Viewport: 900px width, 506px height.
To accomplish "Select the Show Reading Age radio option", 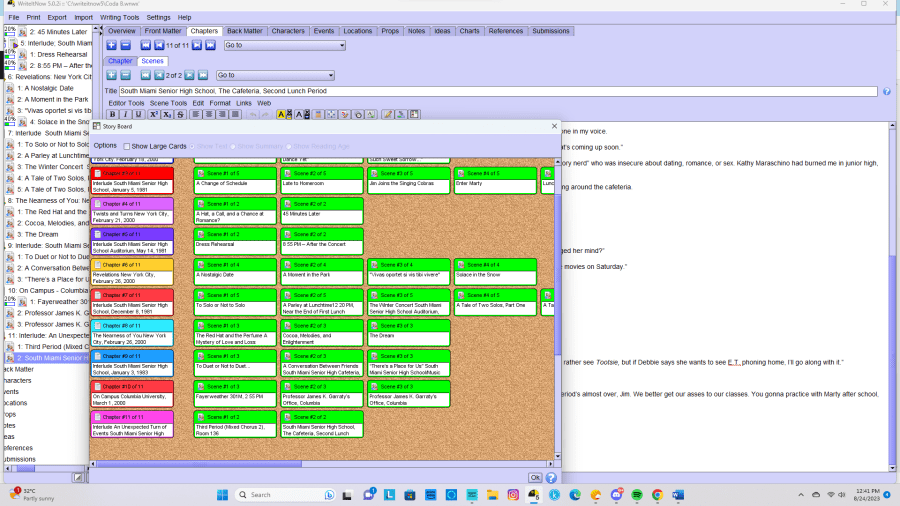I will point(289,146).
